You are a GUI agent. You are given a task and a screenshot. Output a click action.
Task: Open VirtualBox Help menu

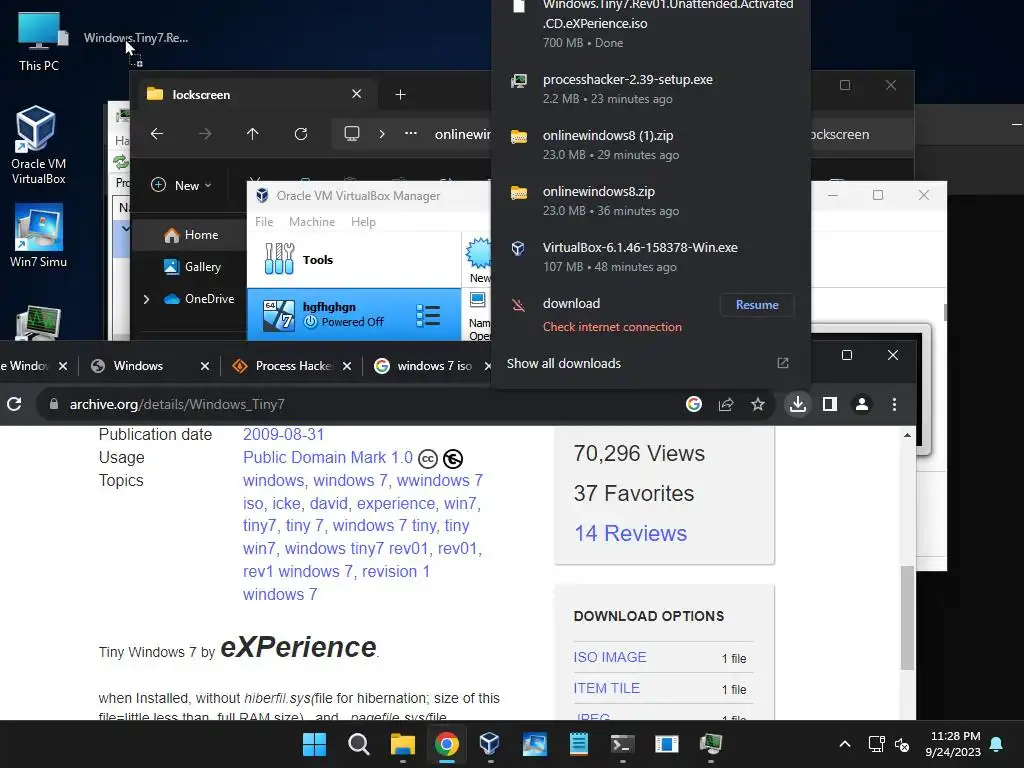coord(363,222)
